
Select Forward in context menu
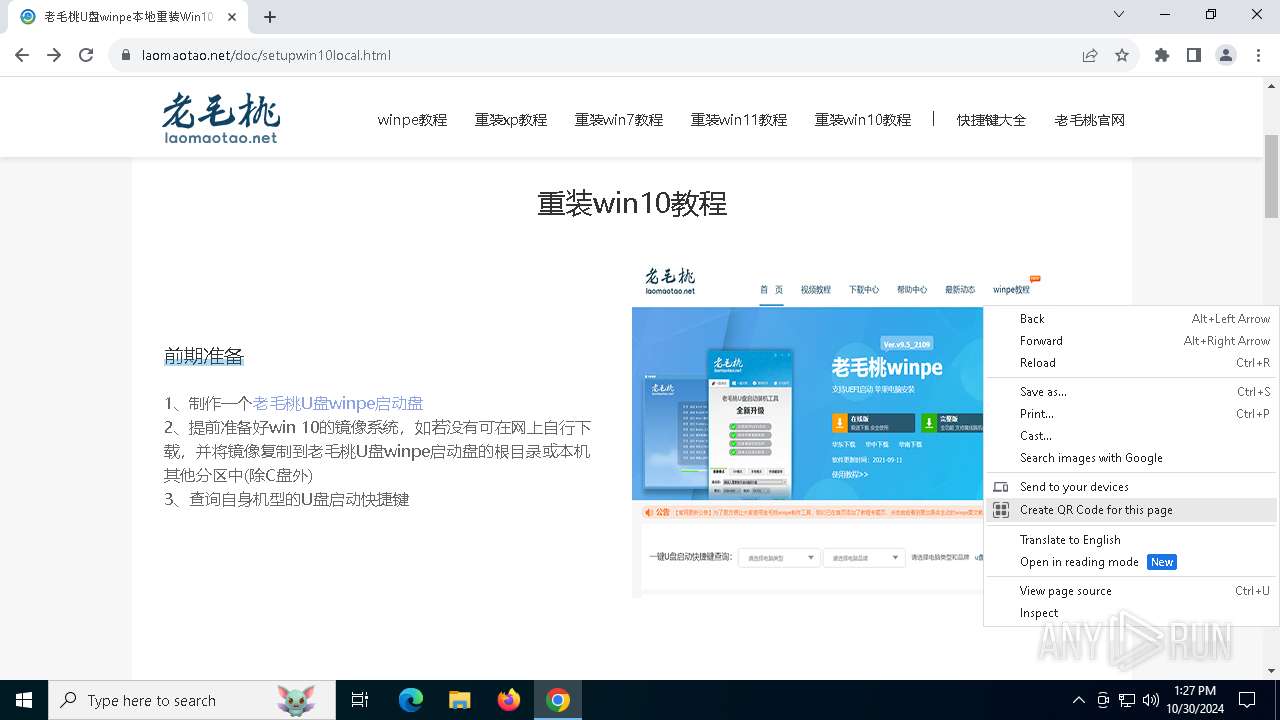[1131, 341]
